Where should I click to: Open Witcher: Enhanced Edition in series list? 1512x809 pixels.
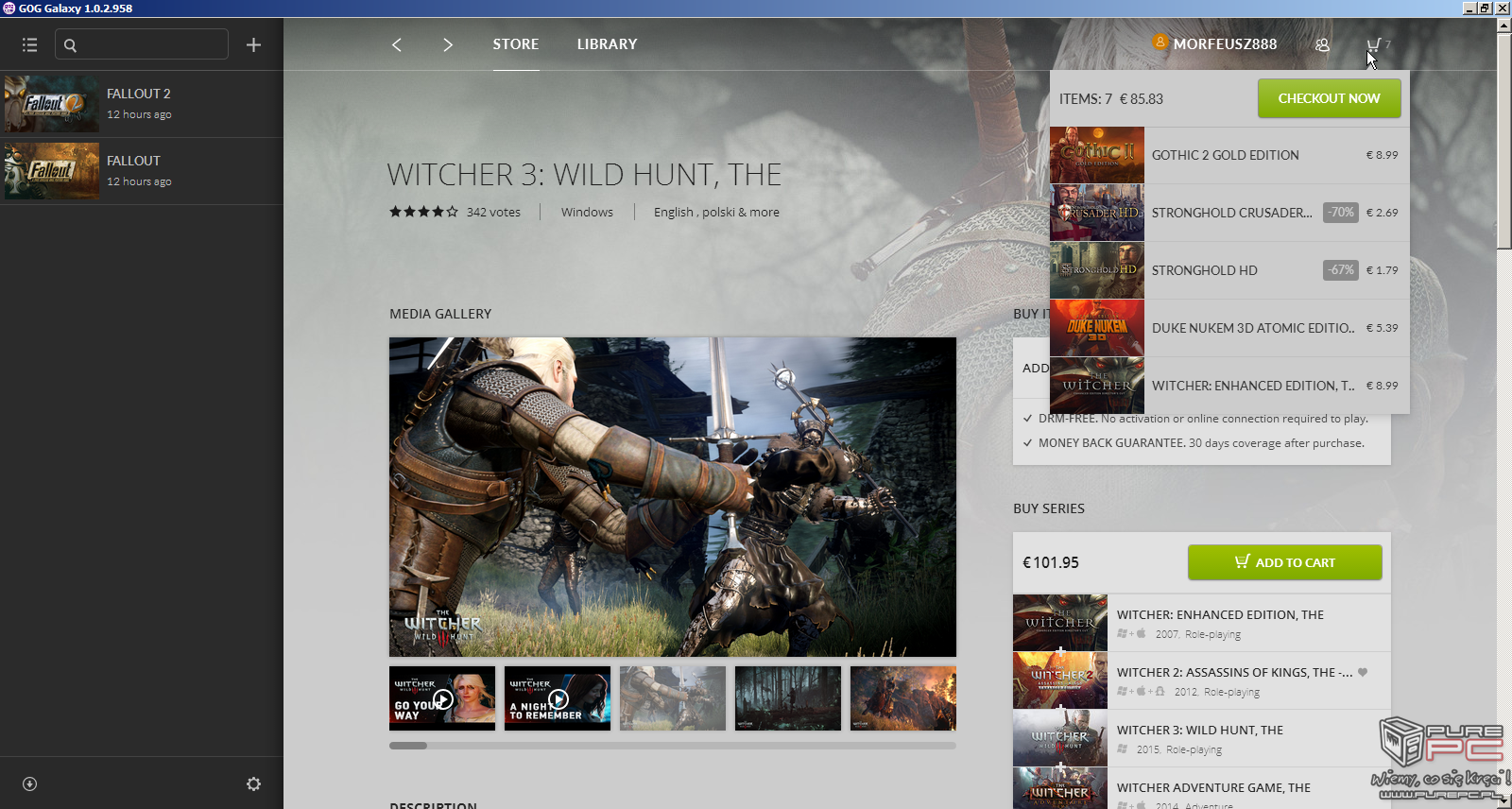coord(1202,623)
